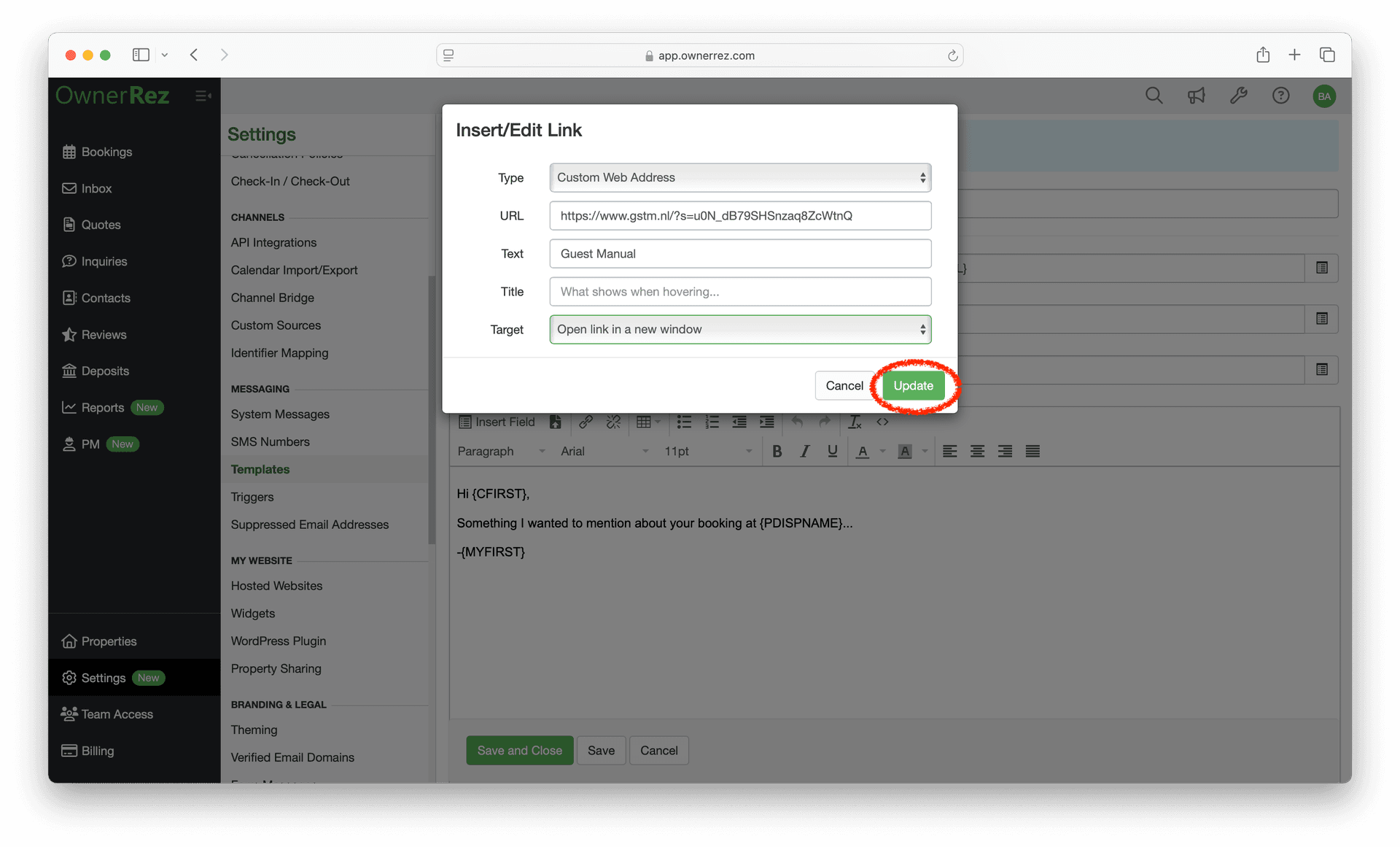
Task: Click the link/hyperlink icon in toolbar
Action: pos(585,422)
